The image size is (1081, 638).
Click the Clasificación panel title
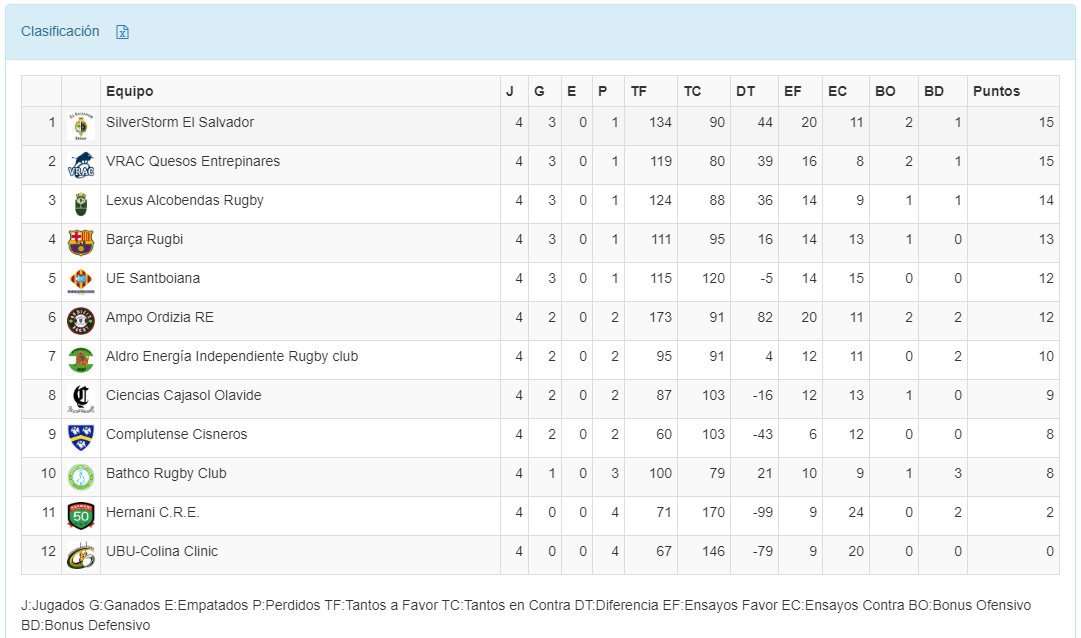pos(60,32)
